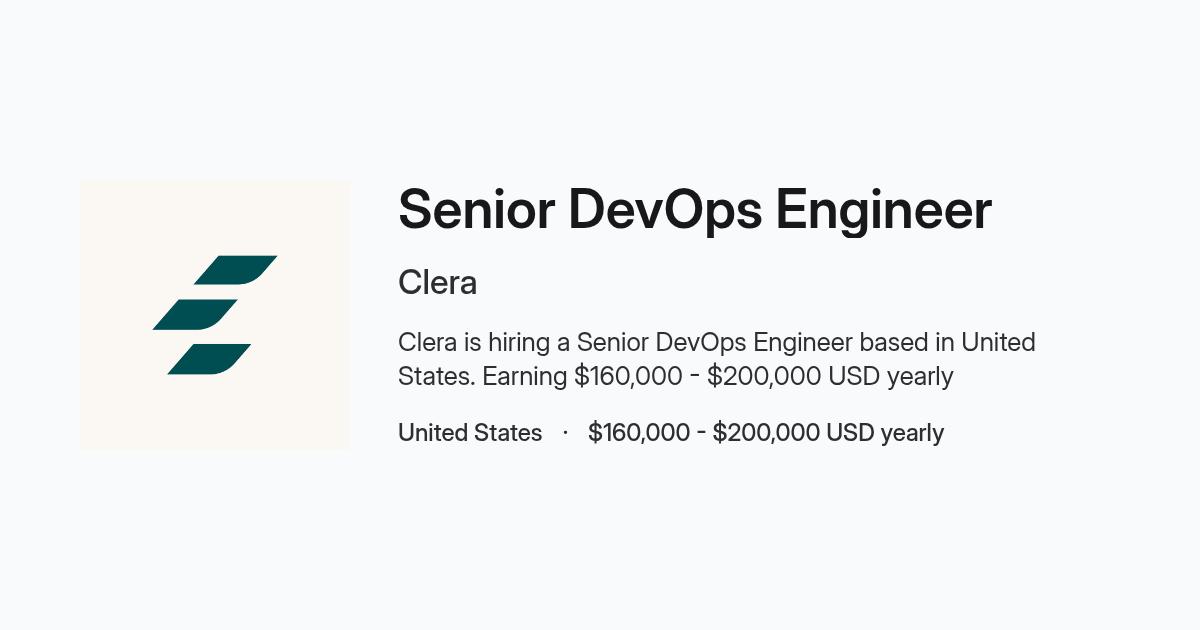Click the word "DevOps" in the heading

point(664,210)
